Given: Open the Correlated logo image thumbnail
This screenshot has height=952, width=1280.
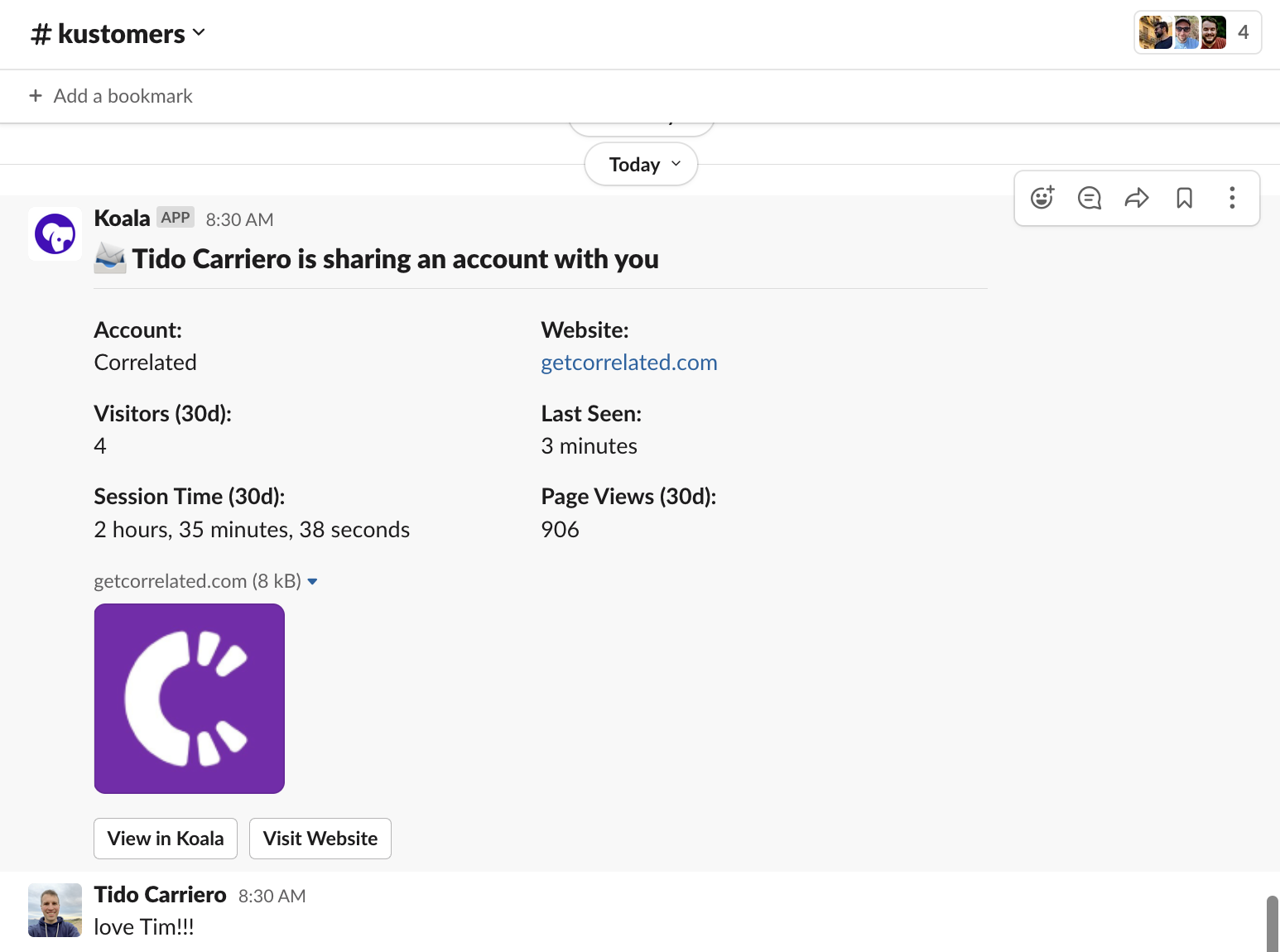Looking at the screenshot, I should pyautogui.click(x=190, y=699).
